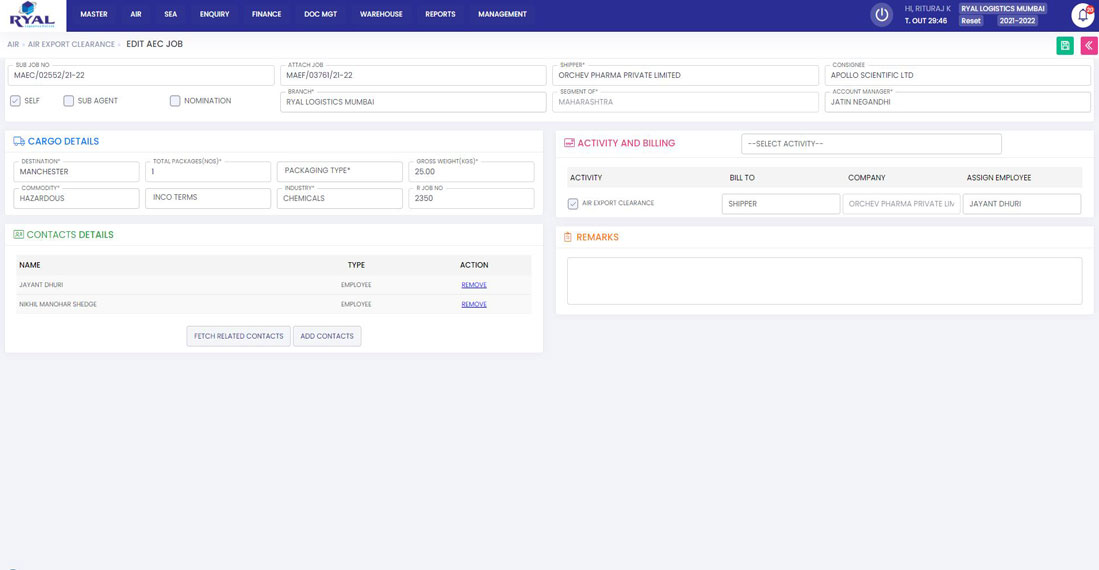Click the Ryal Logistics Mumbai header badge

point(1003,8)
